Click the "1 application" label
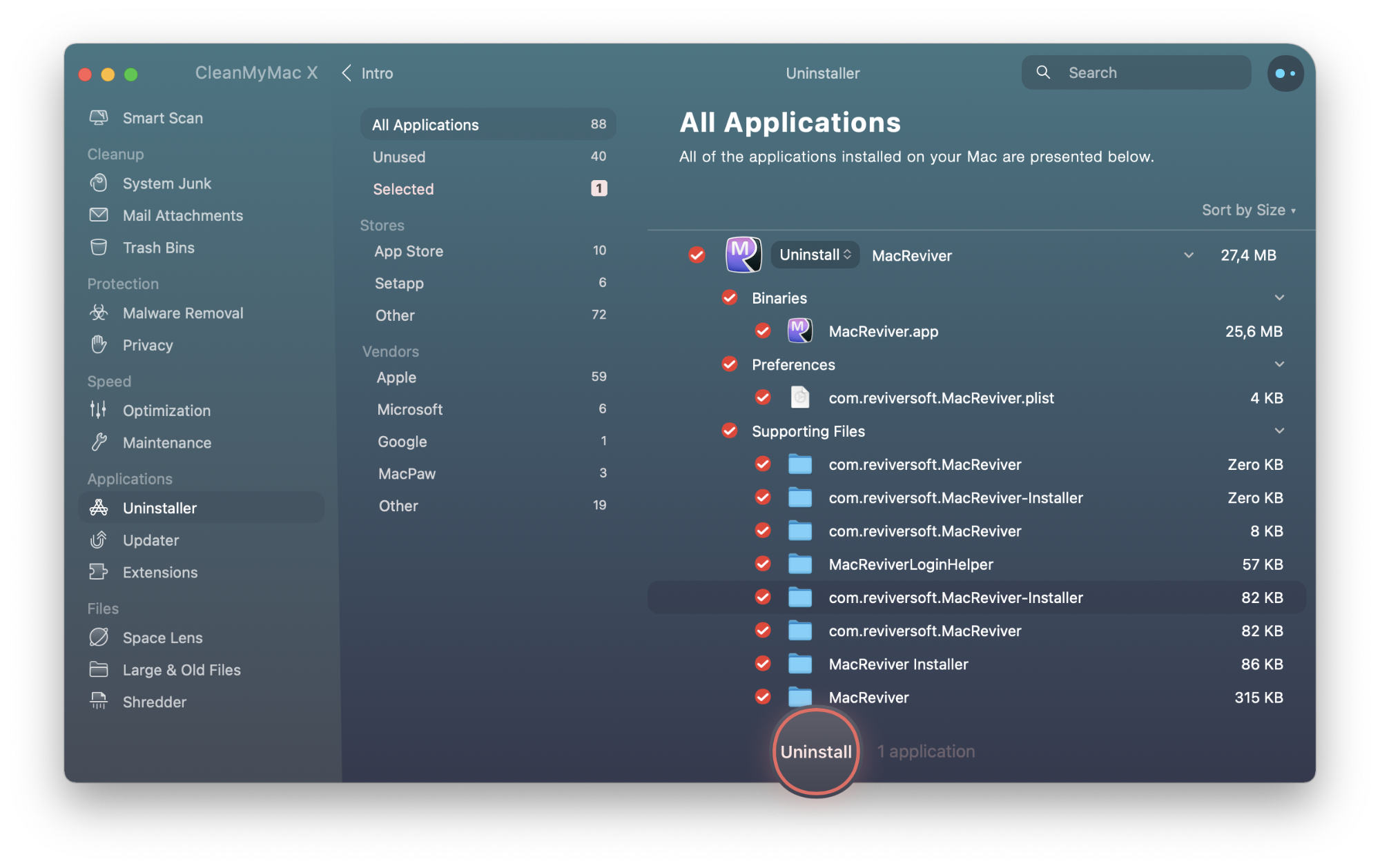 [x=926, y=751]
